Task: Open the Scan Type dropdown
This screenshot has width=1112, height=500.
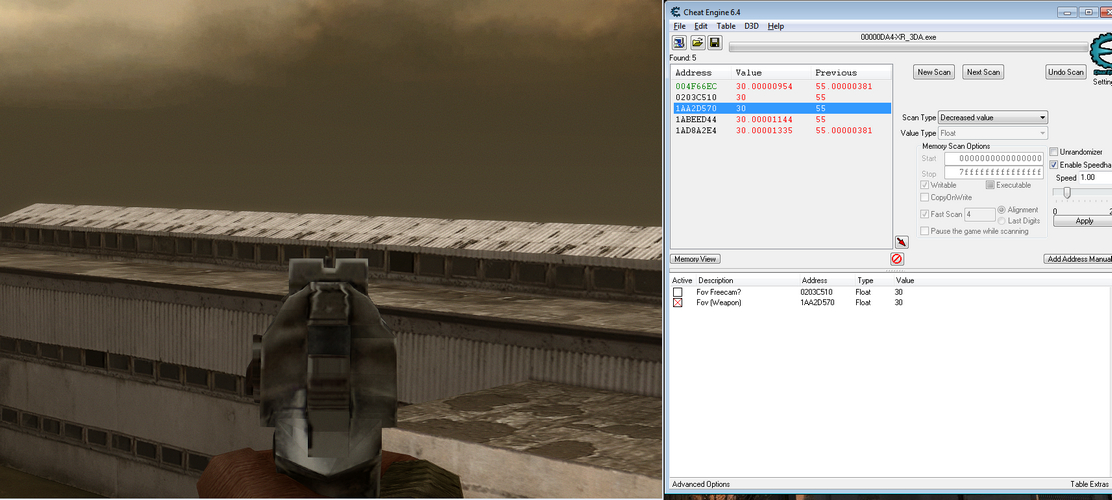Action: (992, 118)
